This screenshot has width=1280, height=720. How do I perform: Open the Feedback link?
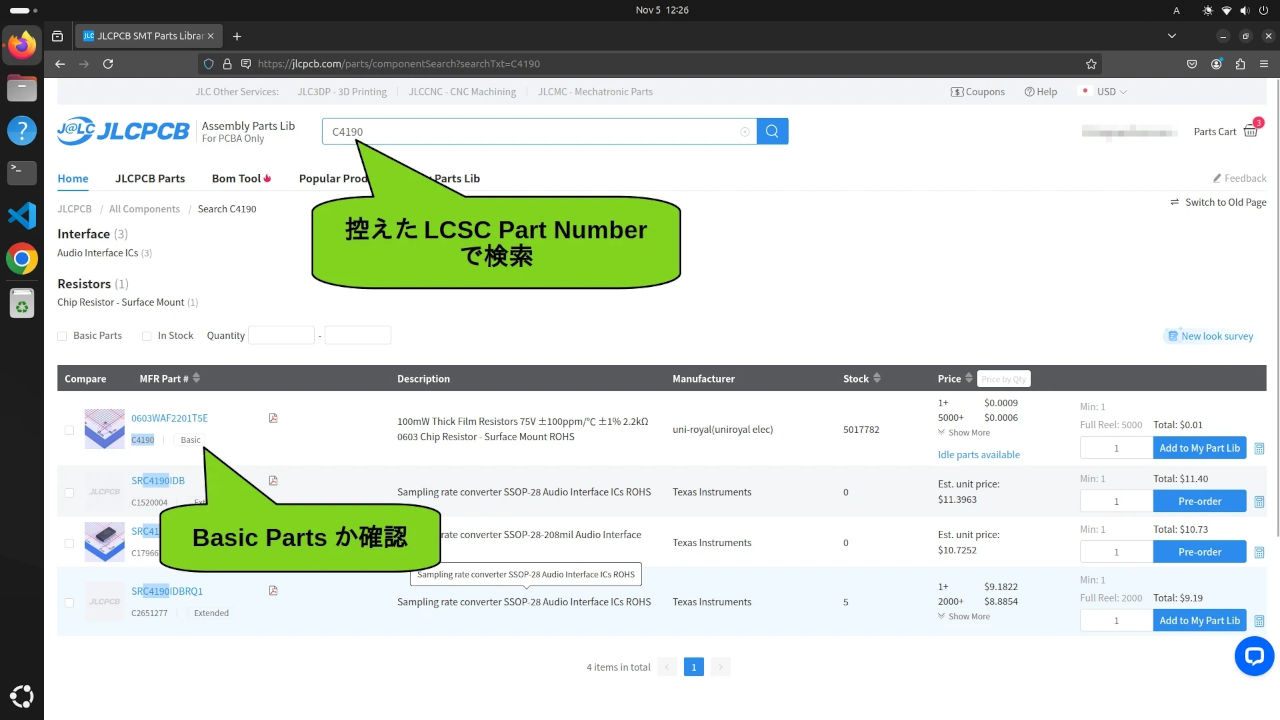1239,178
